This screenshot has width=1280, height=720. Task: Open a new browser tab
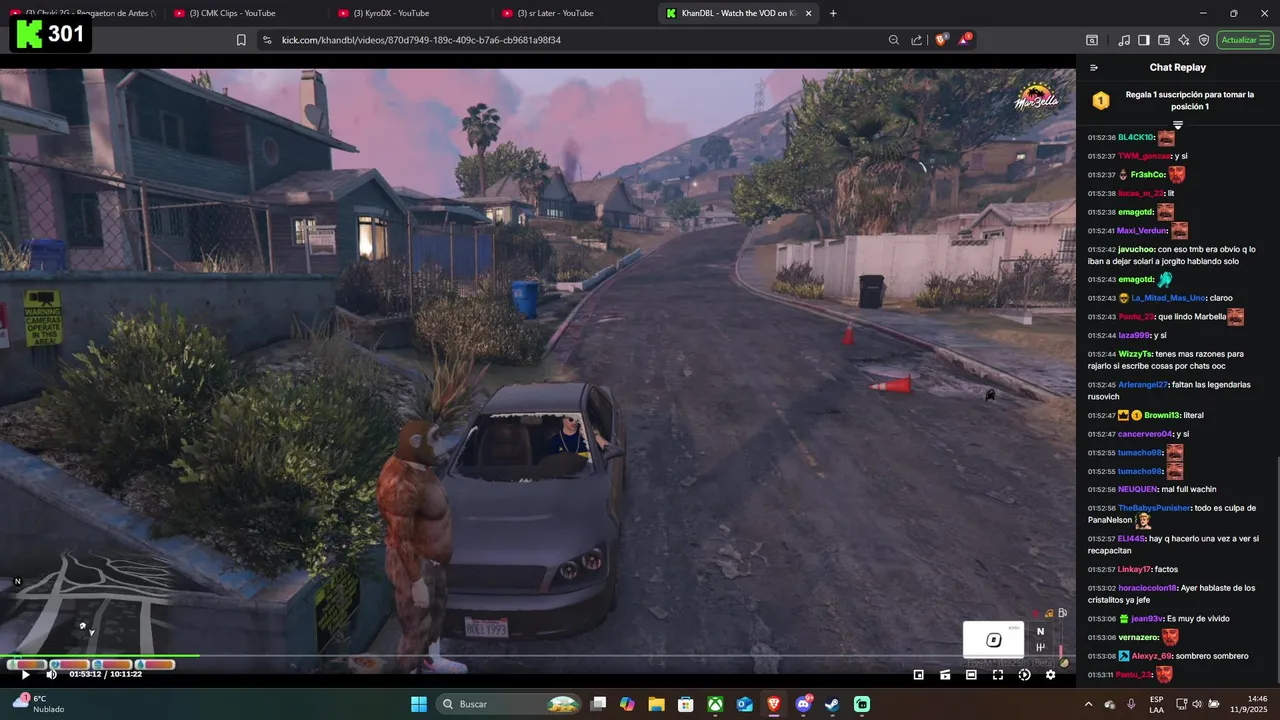coord(833,13)
